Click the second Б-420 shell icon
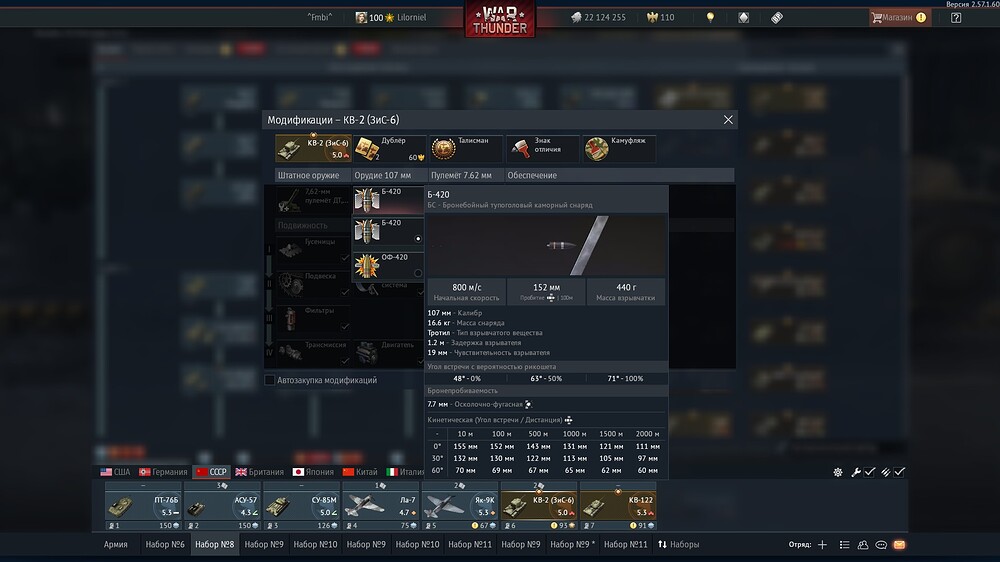Image resolution: width=1000 pixels, height=562 pixels. [x=367, y=232]
